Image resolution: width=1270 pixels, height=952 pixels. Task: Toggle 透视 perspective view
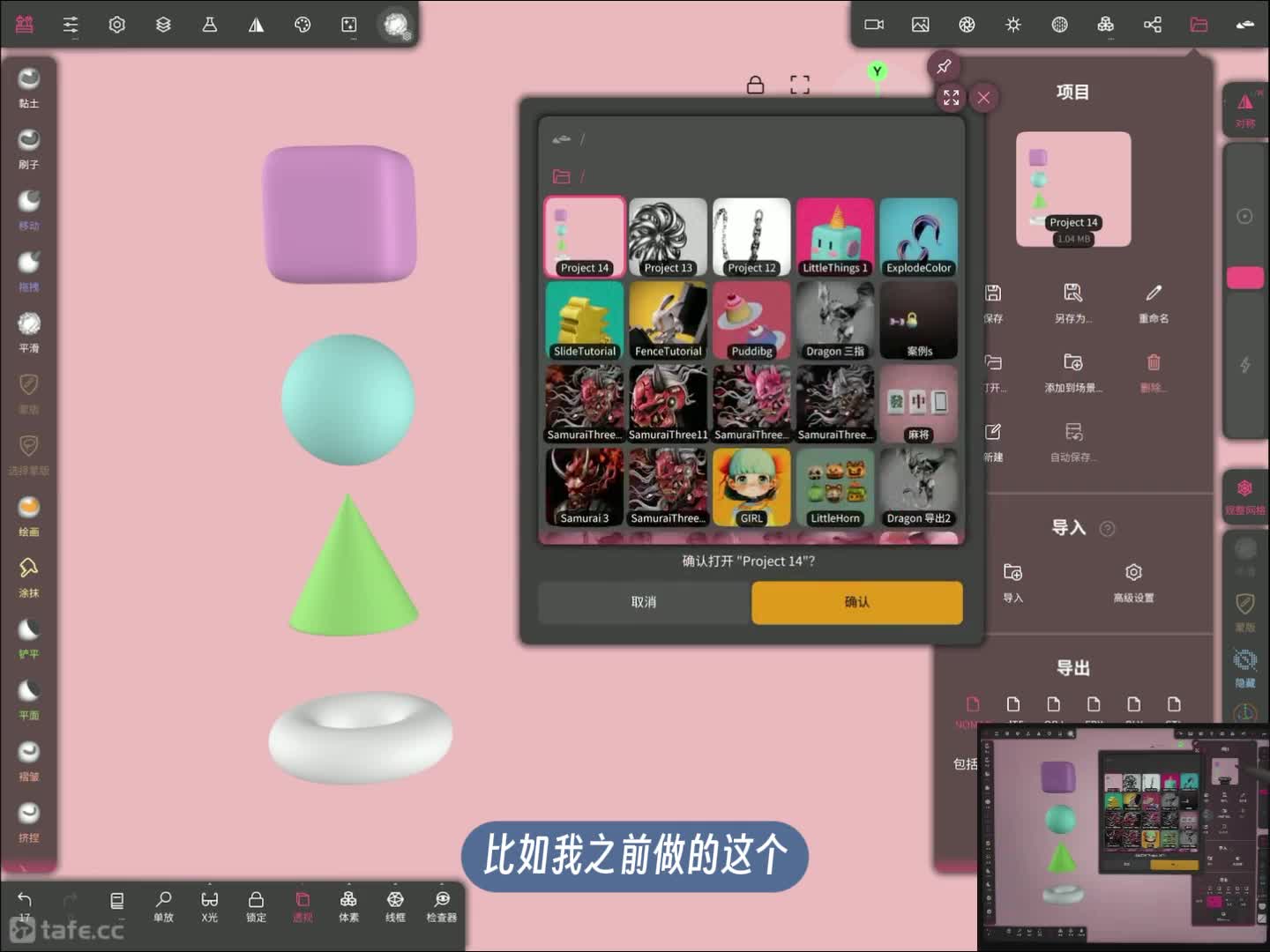303,905
